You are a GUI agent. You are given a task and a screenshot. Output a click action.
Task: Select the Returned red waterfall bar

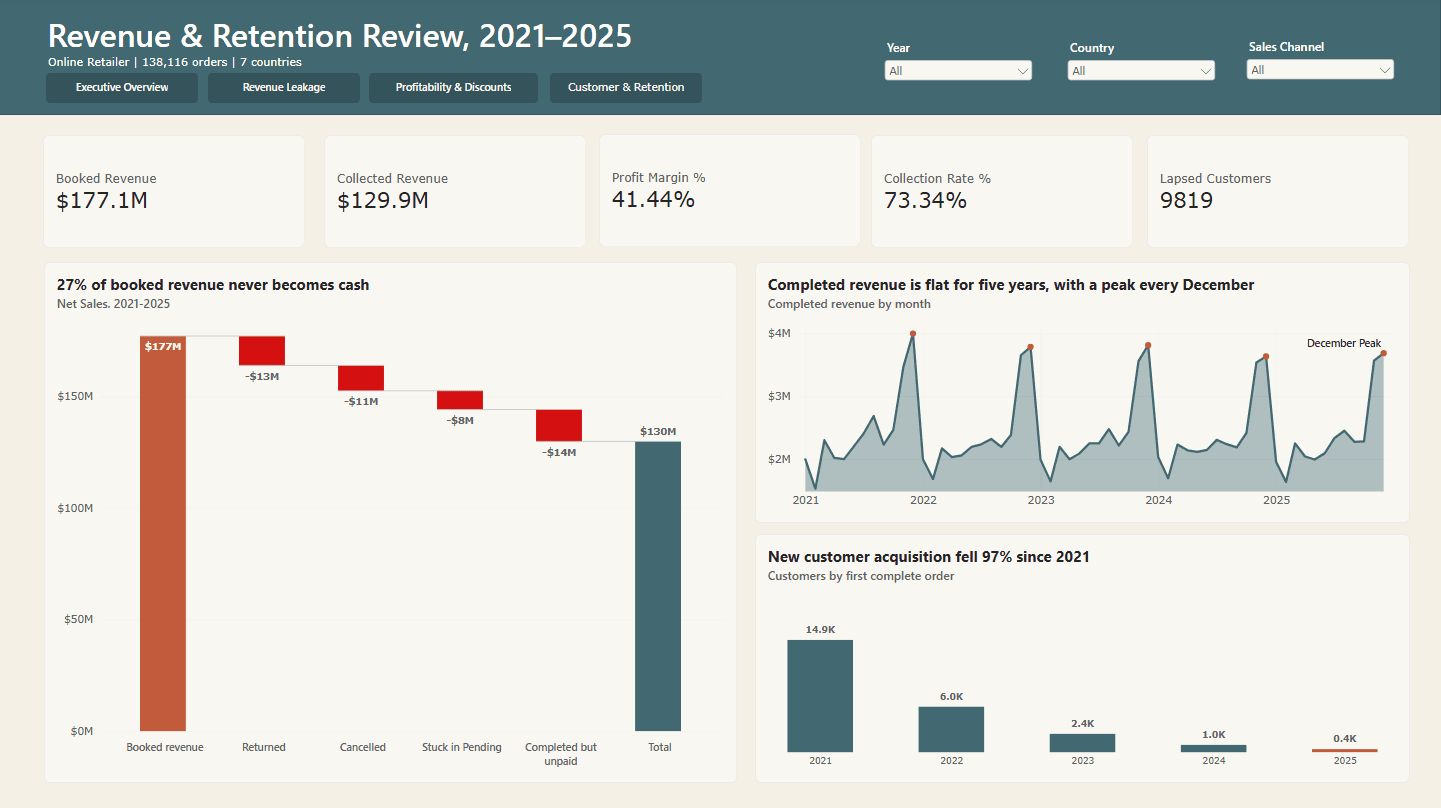tap(262, 351)
